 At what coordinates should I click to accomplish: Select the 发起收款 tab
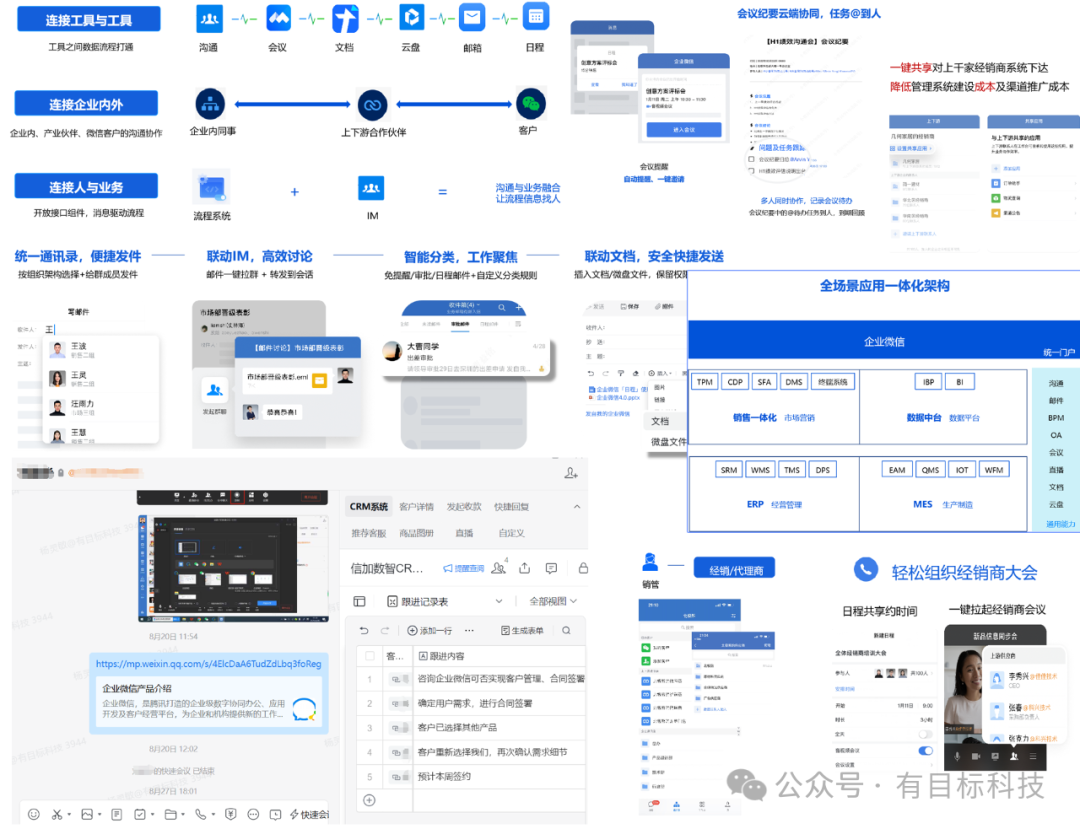click(x=464, y=507)
